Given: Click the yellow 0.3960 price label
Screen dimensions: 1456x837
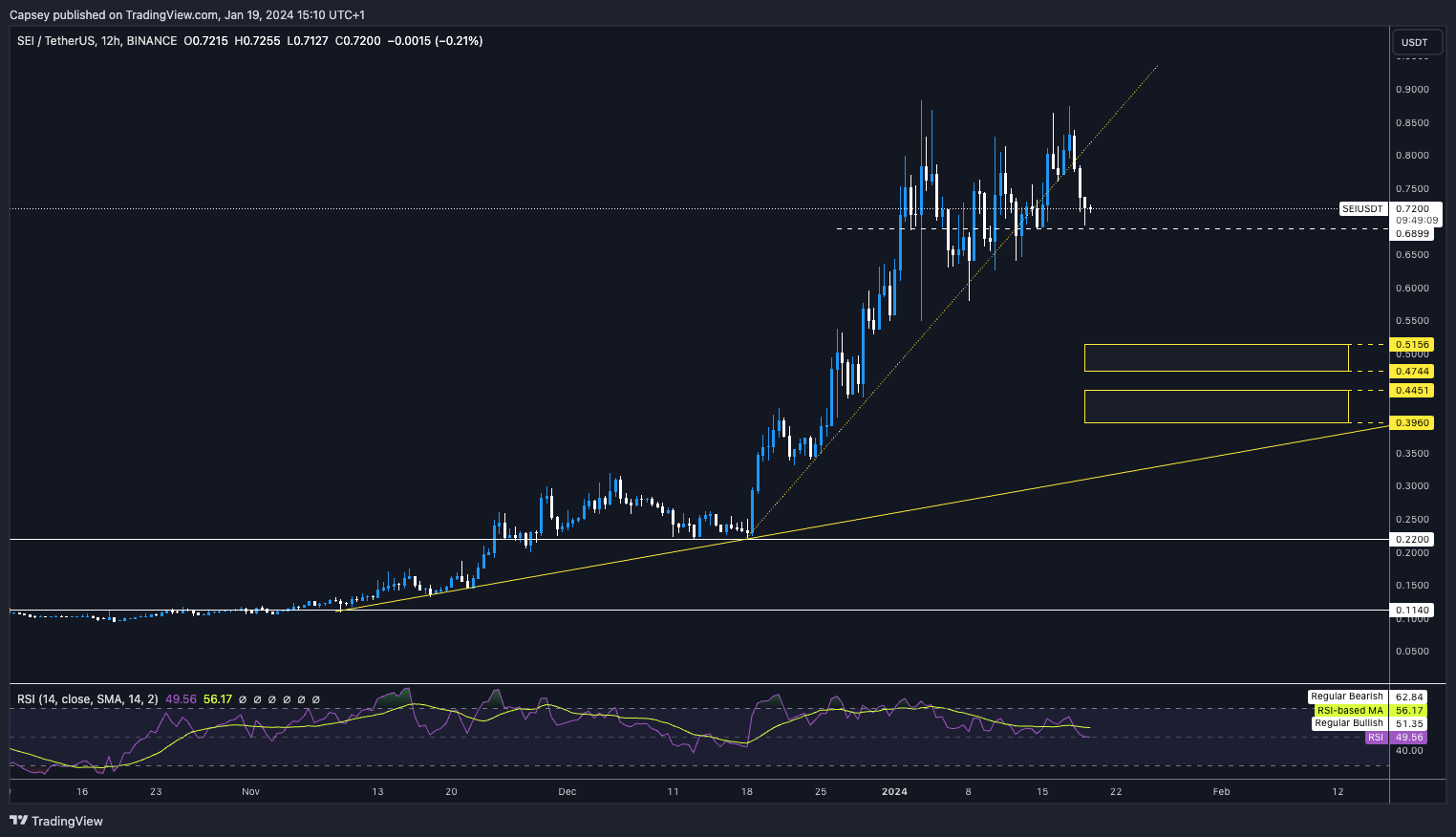Looking at the screenshot, I should (x=1412, y=422).
